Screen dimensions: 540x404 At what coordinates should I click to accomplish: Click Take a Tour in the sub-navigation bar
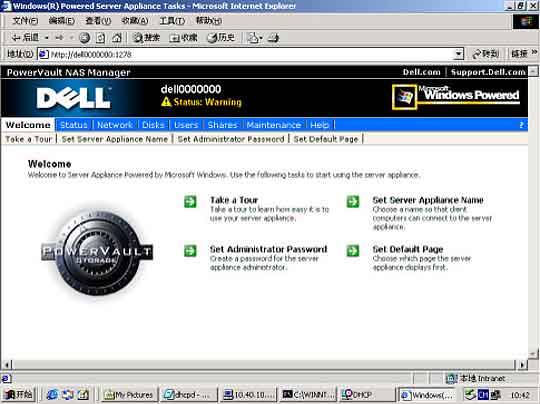(x=28, y=139)
